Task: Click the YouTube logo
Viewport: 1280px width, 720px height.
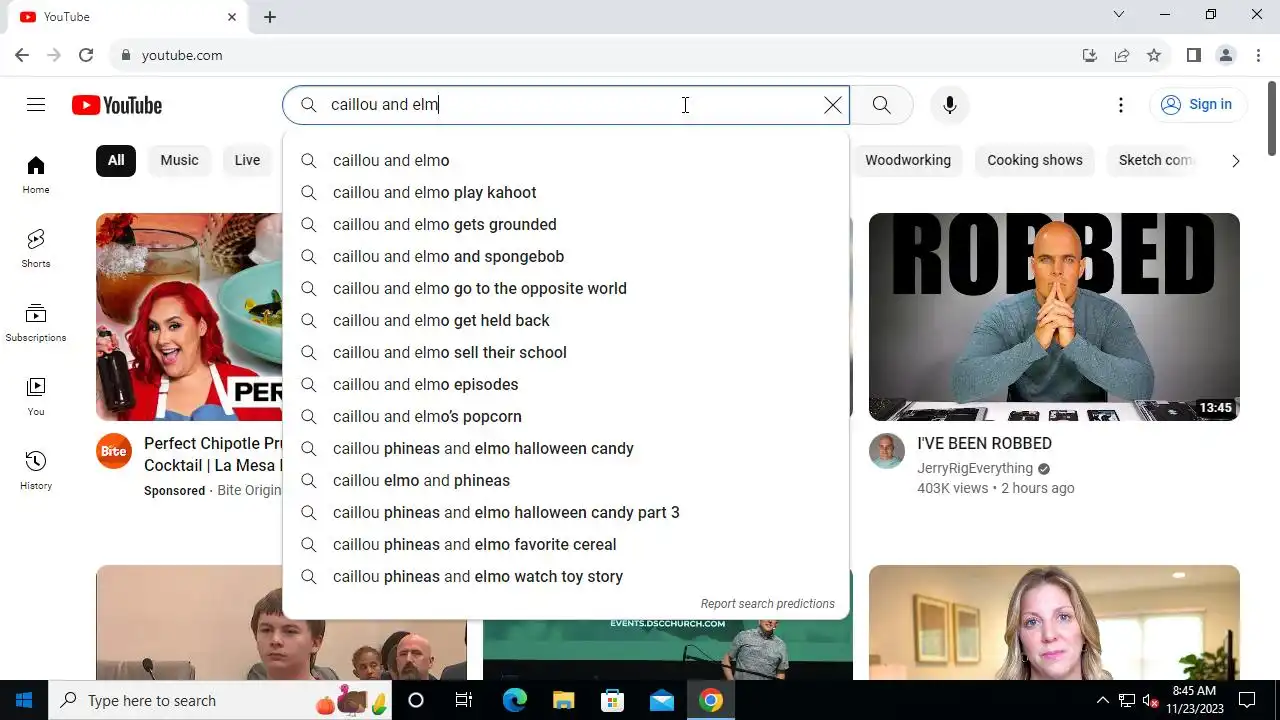Action: tap(117, 105)
